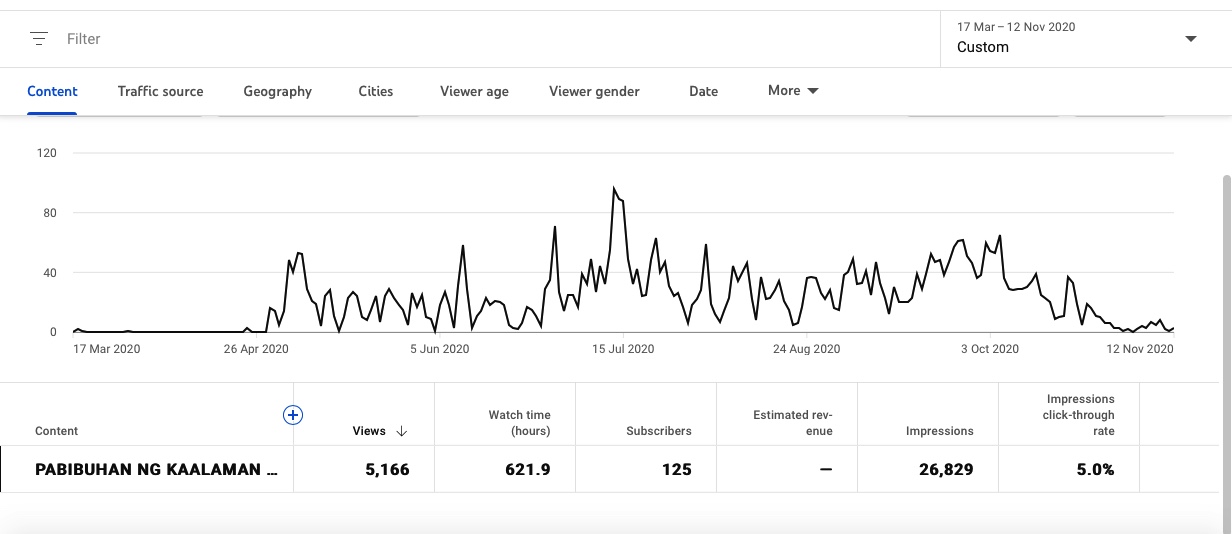Switch to the Cities tab
This screenshot has height=534, width=1232.
[376, 91]
